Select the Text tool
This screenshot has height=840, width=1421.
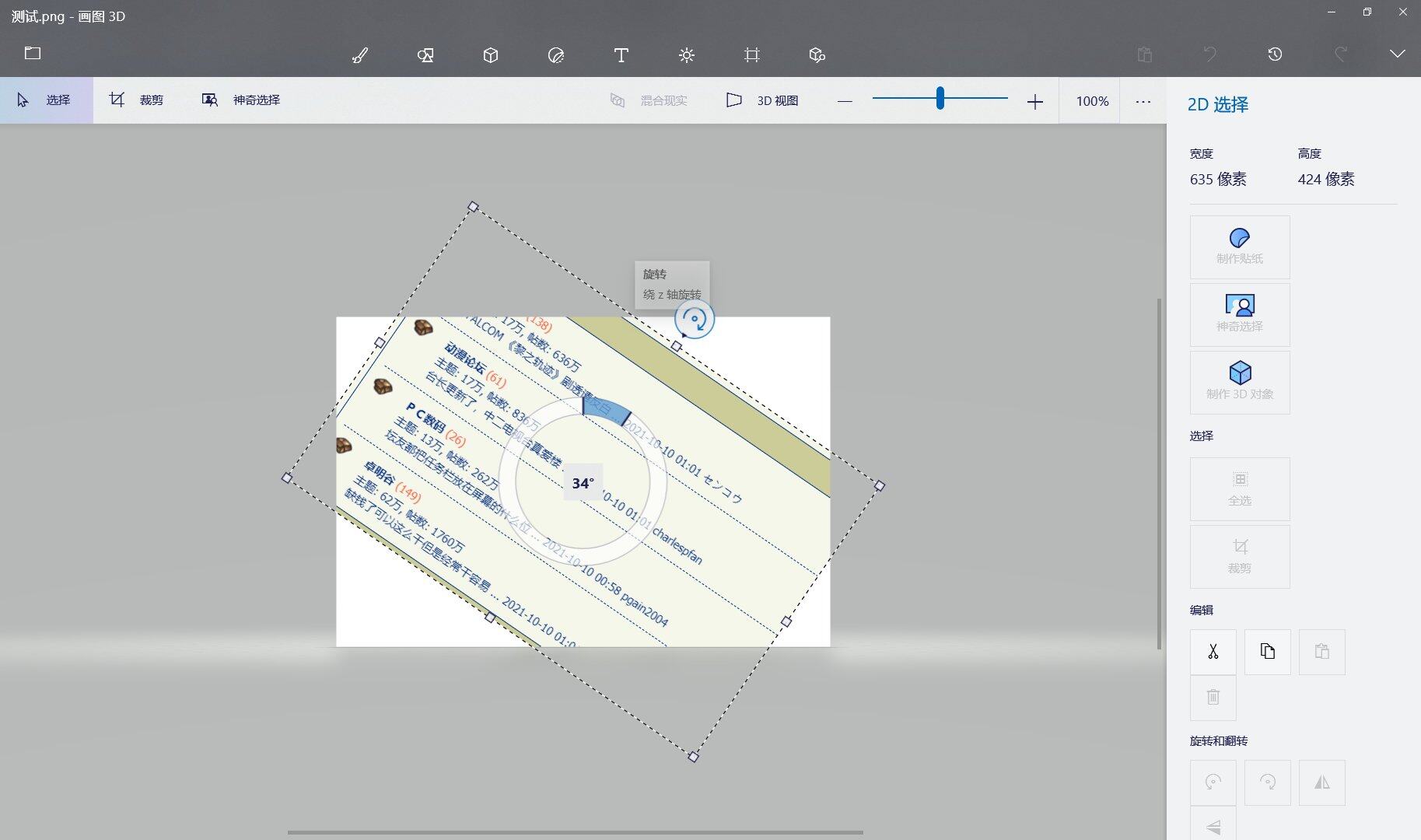pos(621,55)
